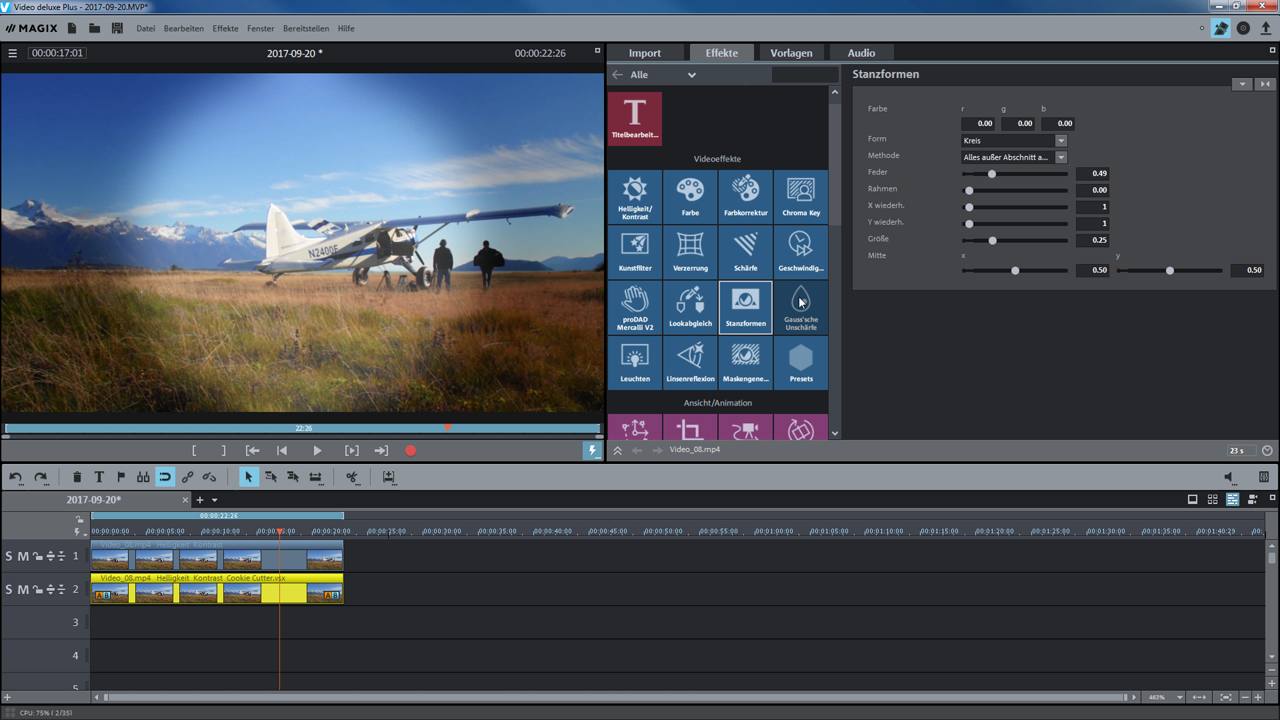The height and width of the screenshot is (720, 1280).
Task: Click the scissors cut tool
Action: coord(352,477)
